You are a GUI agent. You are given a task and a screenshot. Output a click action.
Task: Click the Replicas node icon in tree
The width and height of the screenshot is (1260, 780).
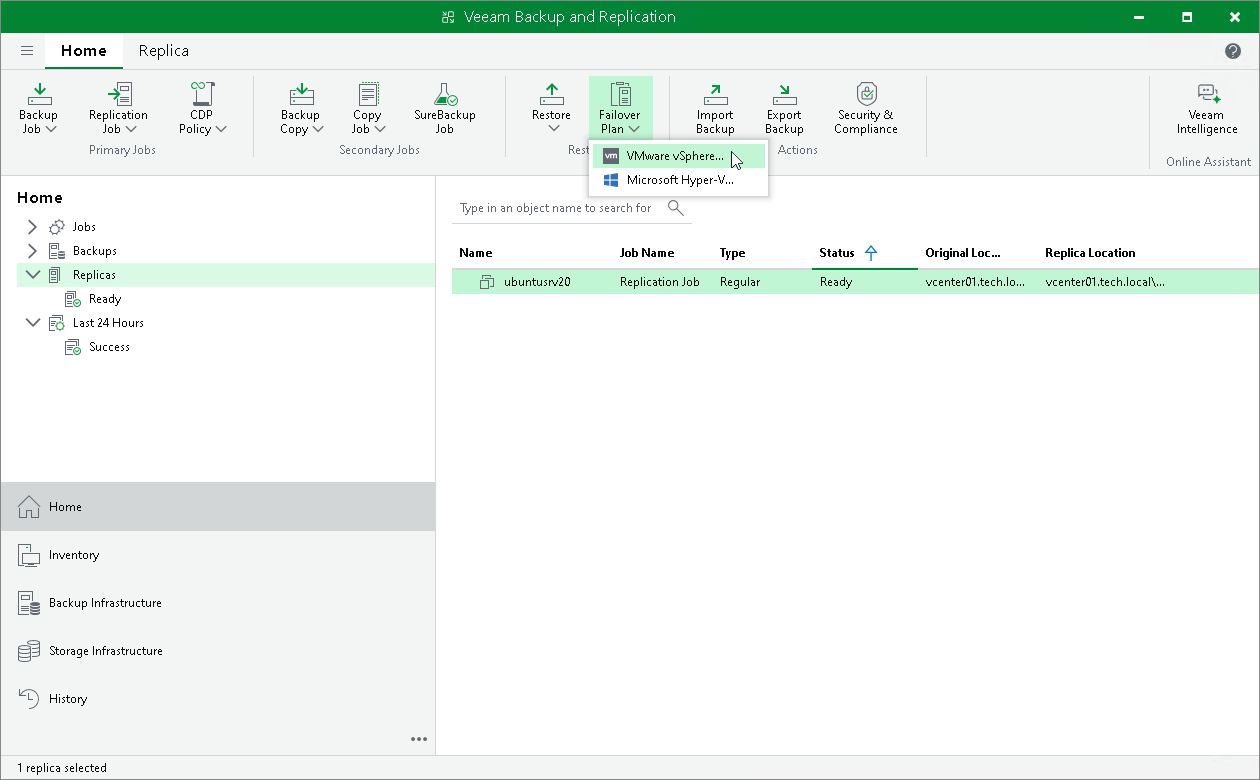pos(55,275)
